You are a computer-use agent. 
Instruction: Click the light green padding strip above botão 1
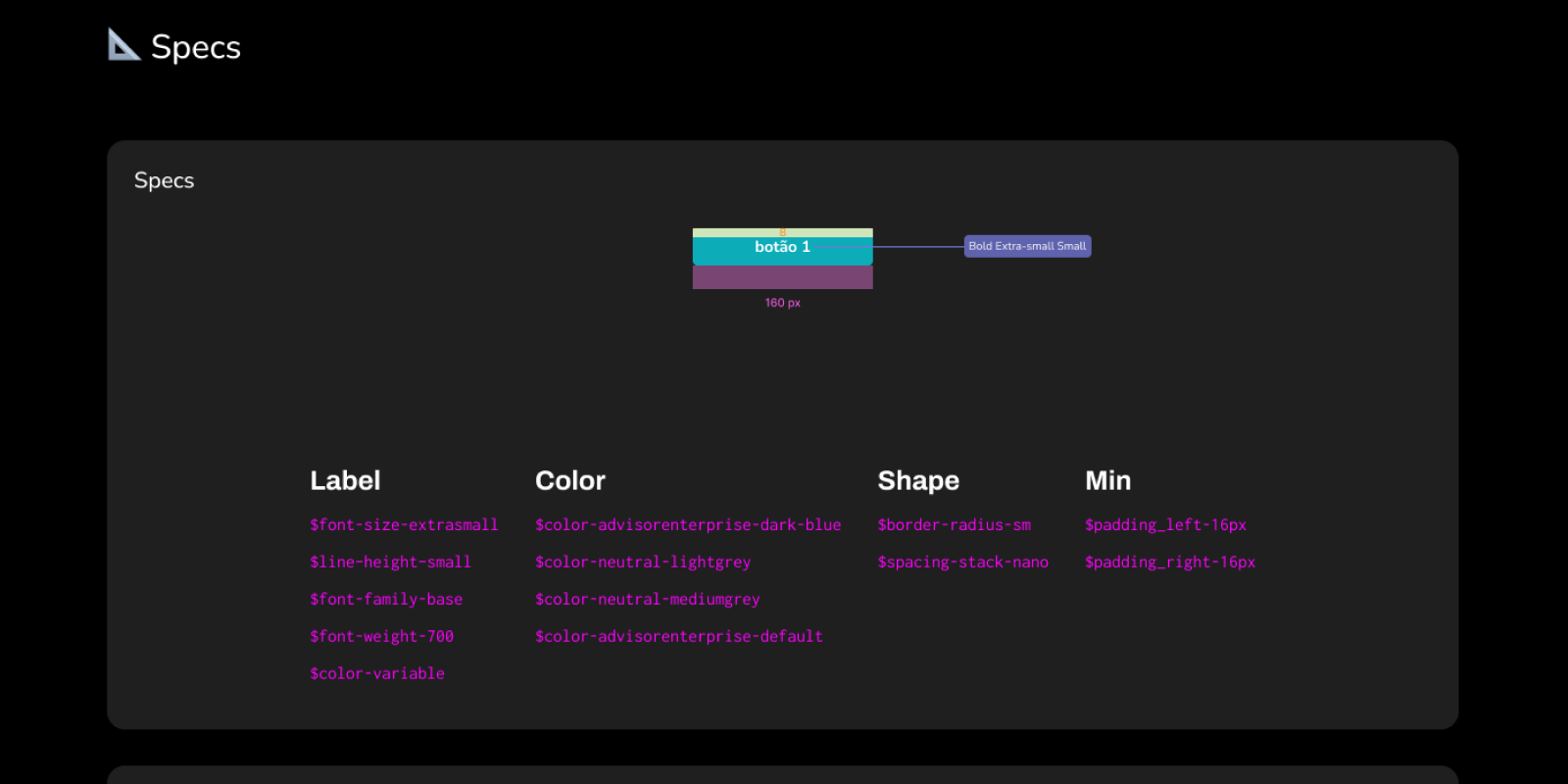(x=782, y=232)
